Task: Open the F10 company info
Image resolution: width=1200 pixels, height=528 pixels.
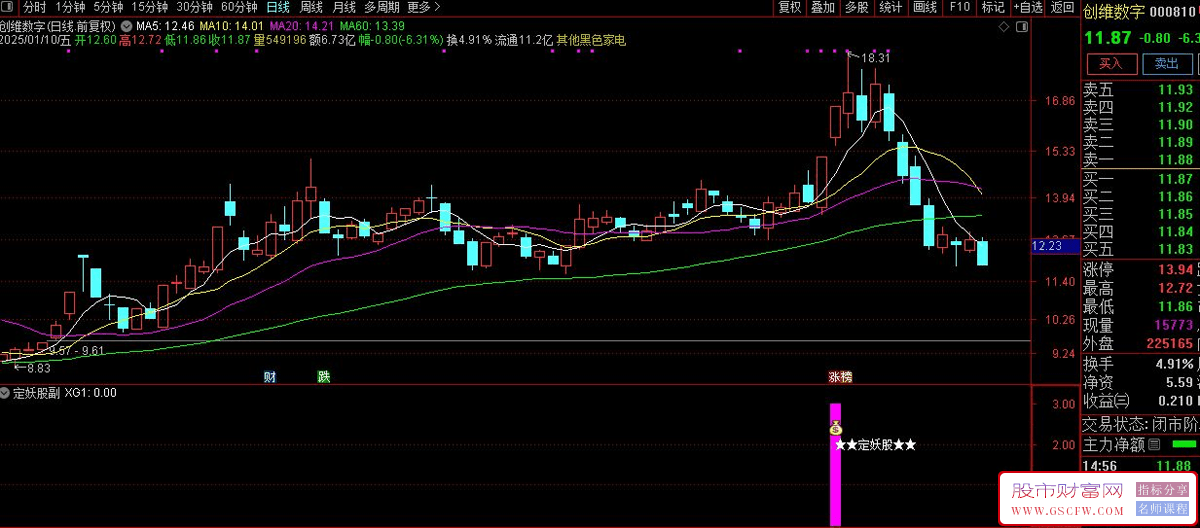Action: (x=959, y=7)
